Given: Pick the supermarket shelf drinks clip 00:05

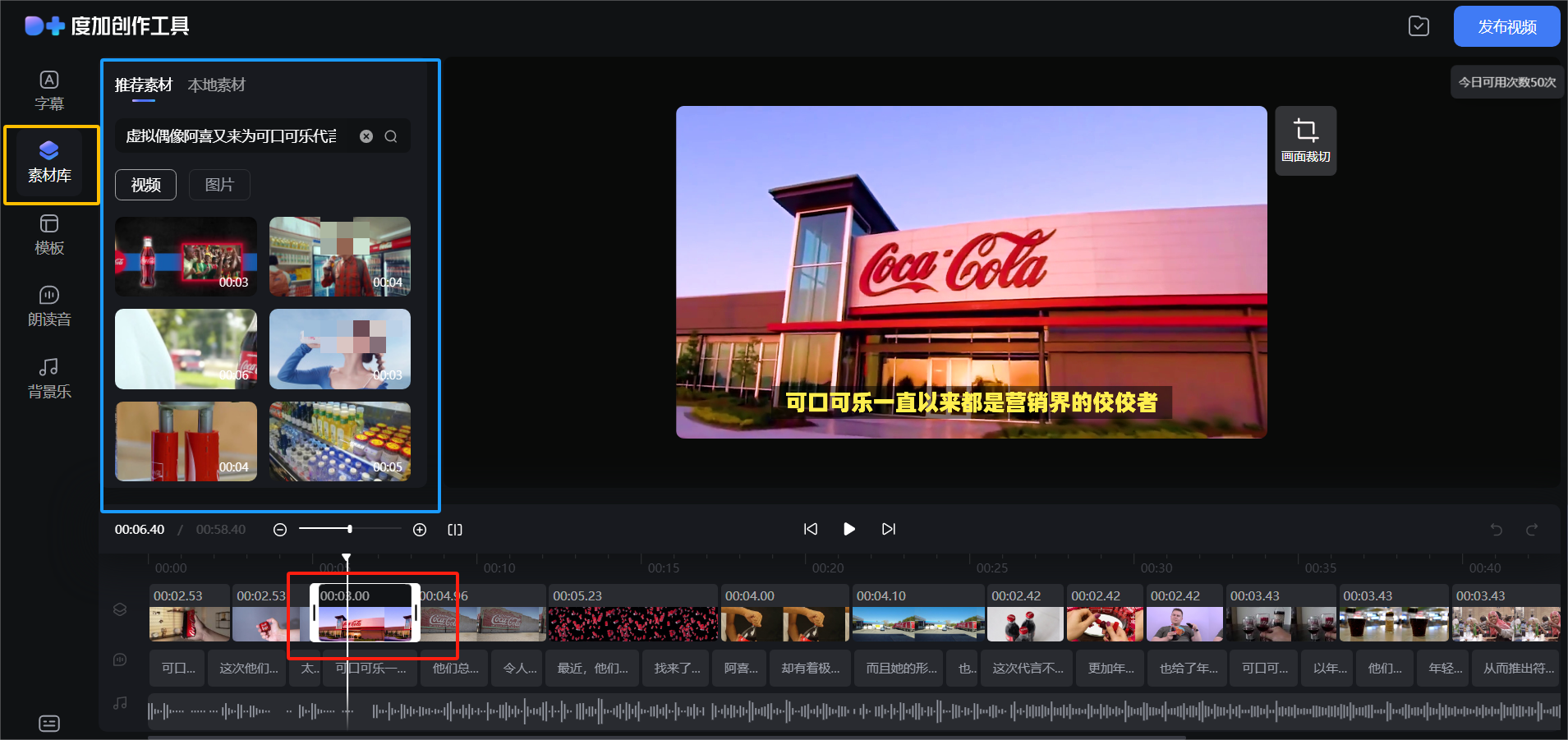Looking at the screenshot, I should 340,441.
